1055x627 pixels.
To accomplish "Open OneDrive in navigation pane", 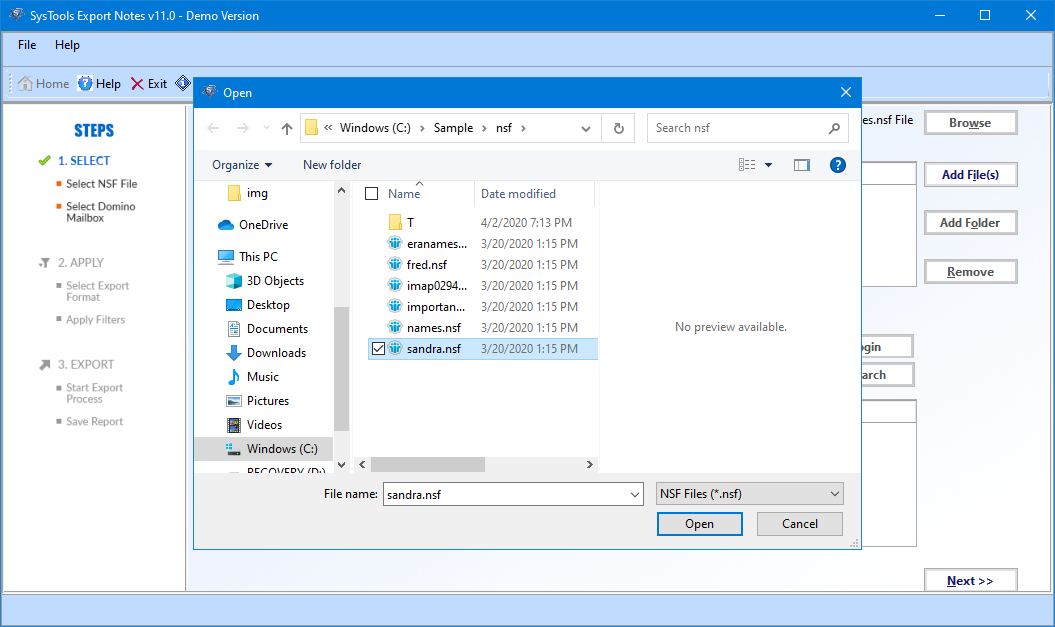I will coord(254,225).
